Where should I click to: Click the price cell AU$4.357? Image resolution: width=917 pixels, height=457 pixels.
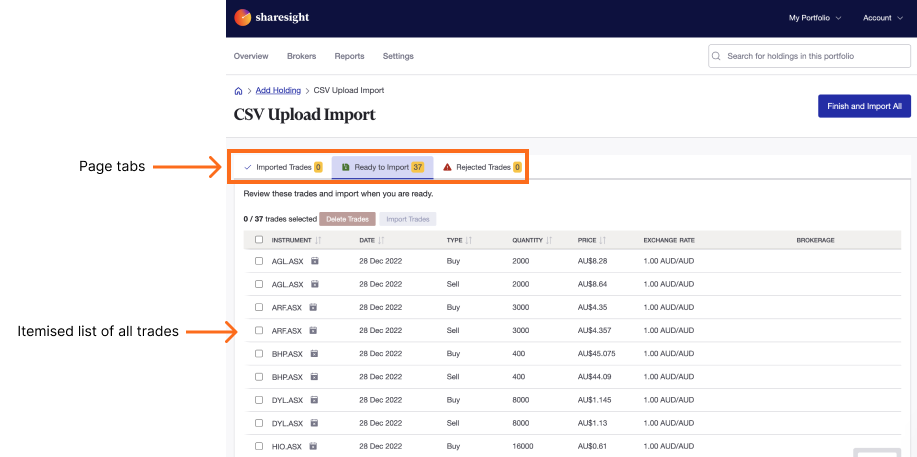click(594, 331)
